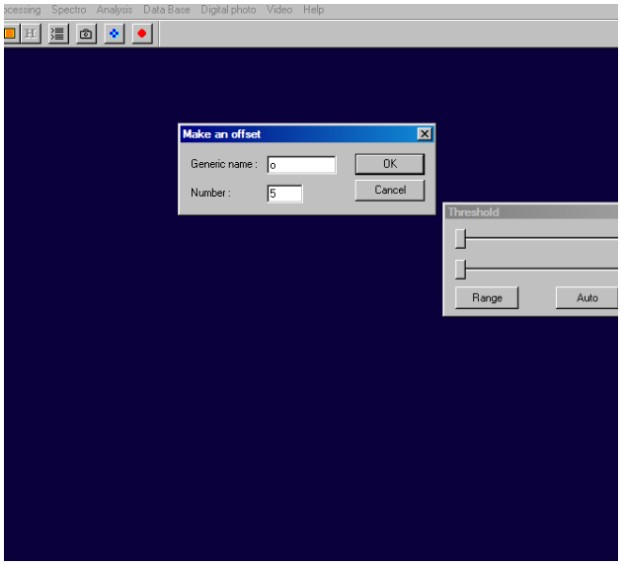Click the blue diamond dots toolbar icon
Image resolution: width=622 pixels, height=565 pixels.
point(114,33)
